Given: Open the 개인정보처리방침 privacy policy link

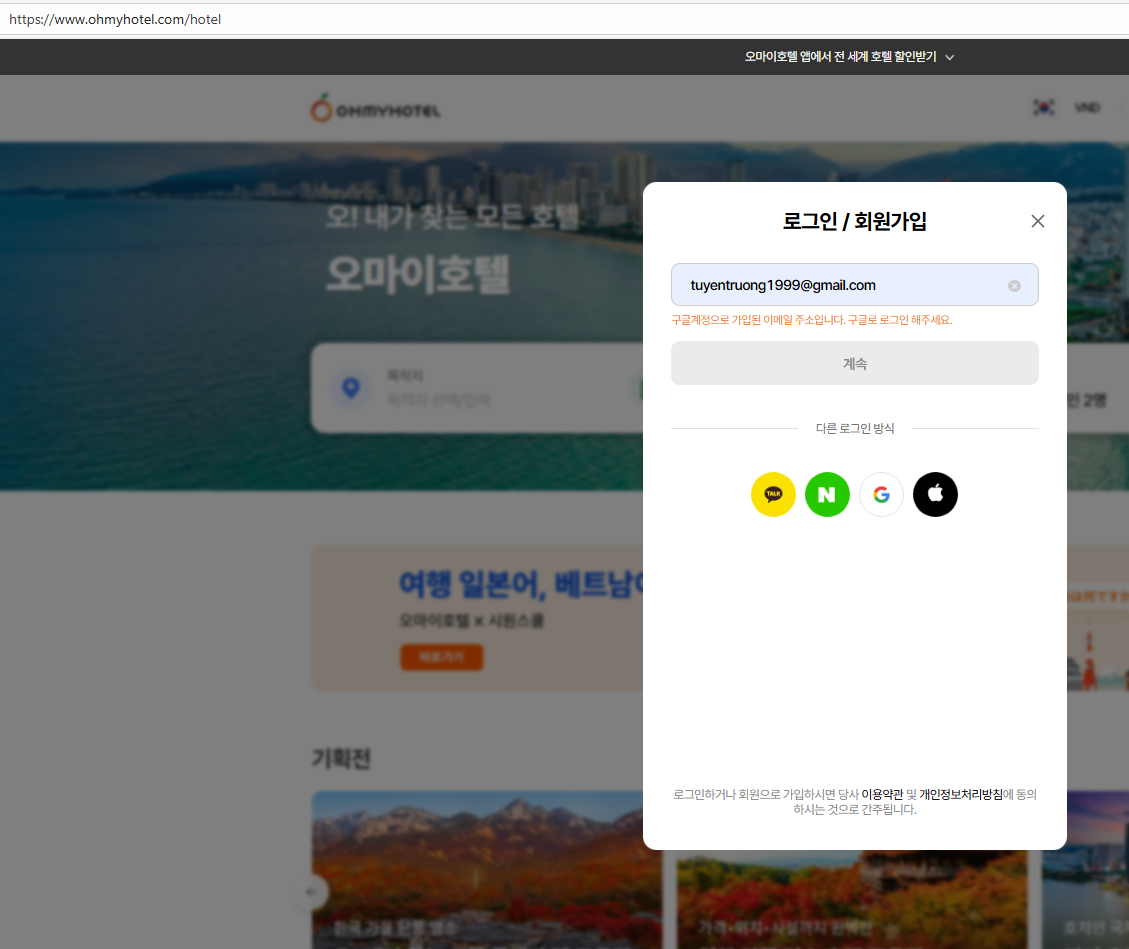Looking at the screenshot, I should [960, 794].
